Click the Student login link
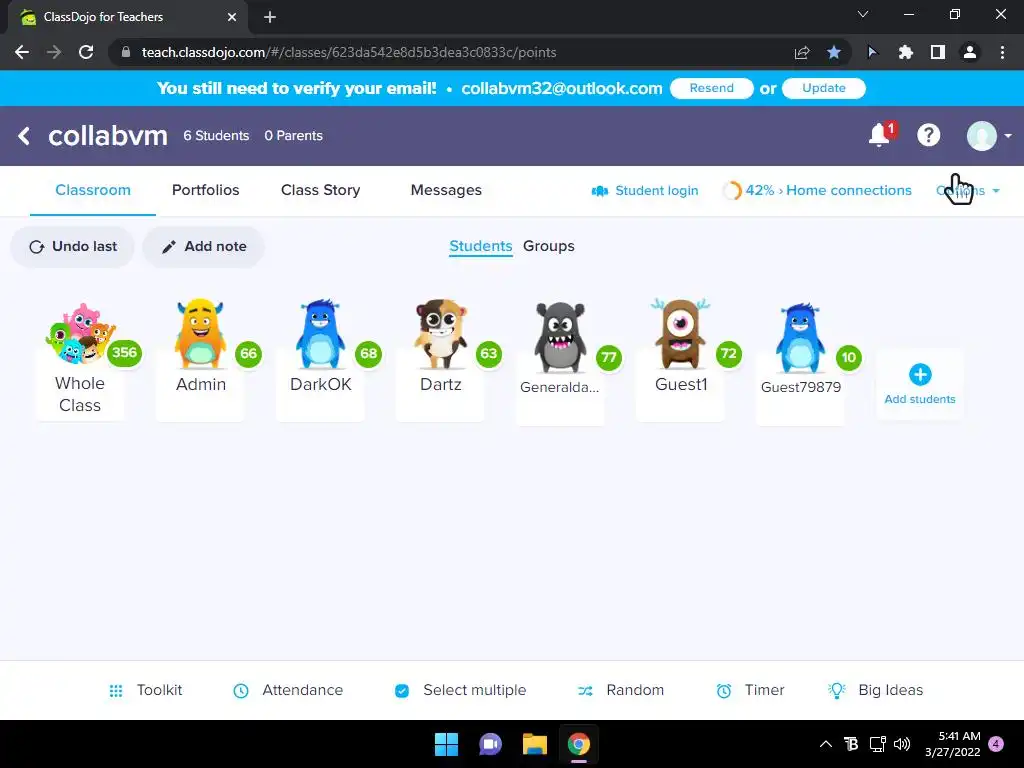Image resolution: width=1024 pixels, height=768 pixels. tap(645, 191)
